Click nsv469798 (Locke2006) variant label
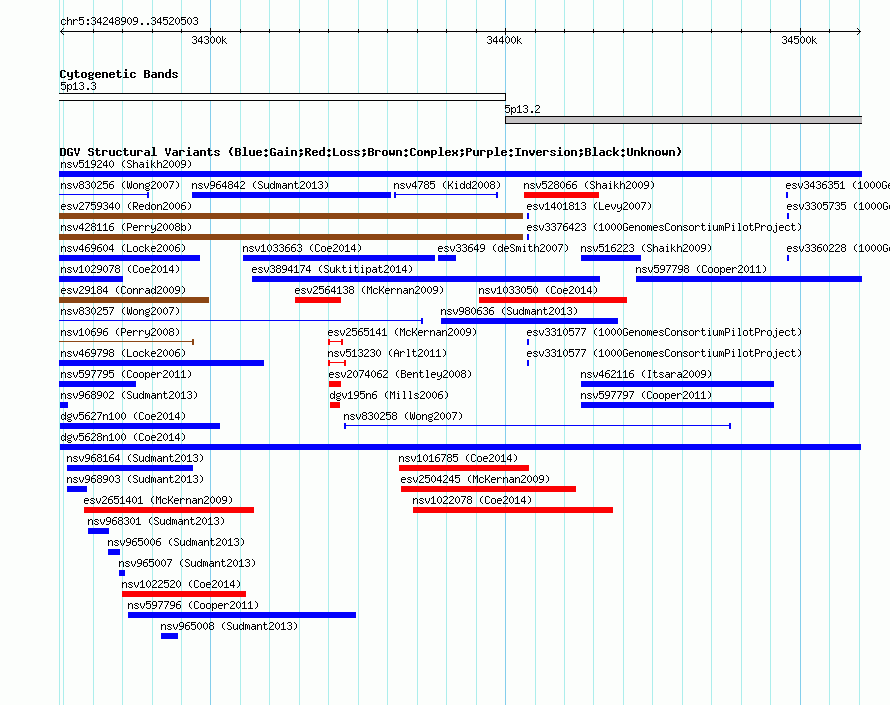 [x=123, y=353]
